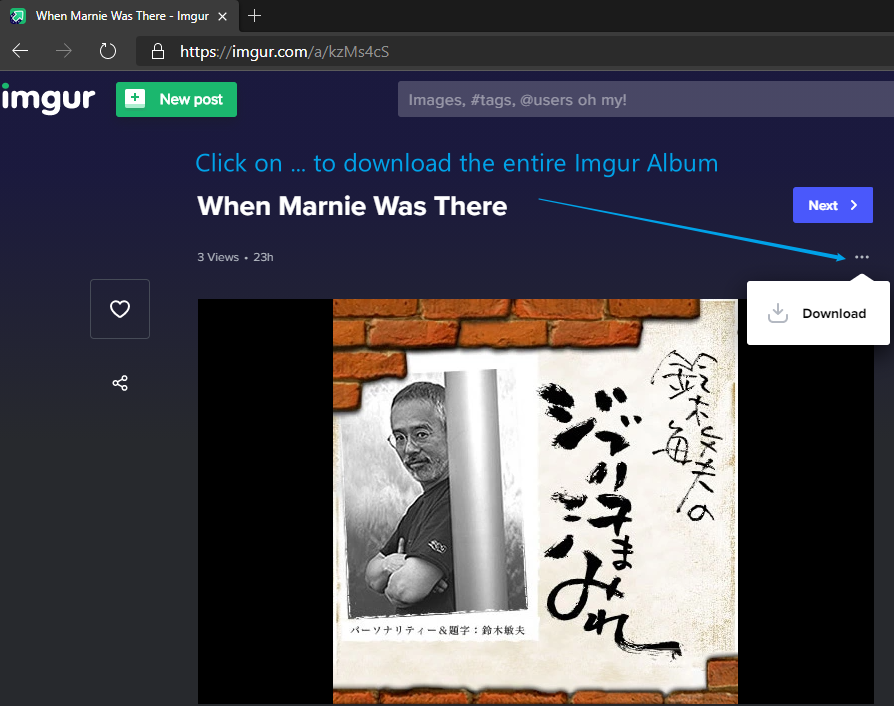The image size is (894, 706).
Task: Click the album title When Marnie Was There
Action: (x=352, y=206)
